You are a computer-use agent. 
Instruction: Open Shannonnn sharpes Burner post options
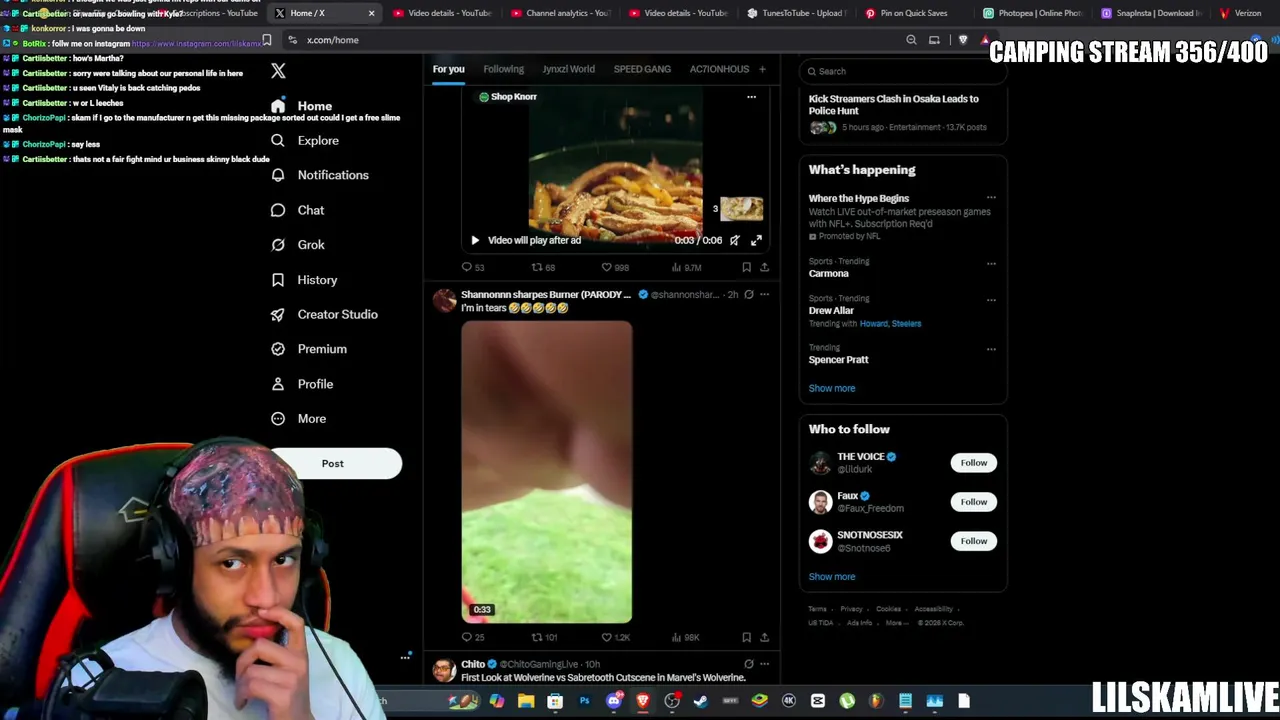click(x=764, y=295)
